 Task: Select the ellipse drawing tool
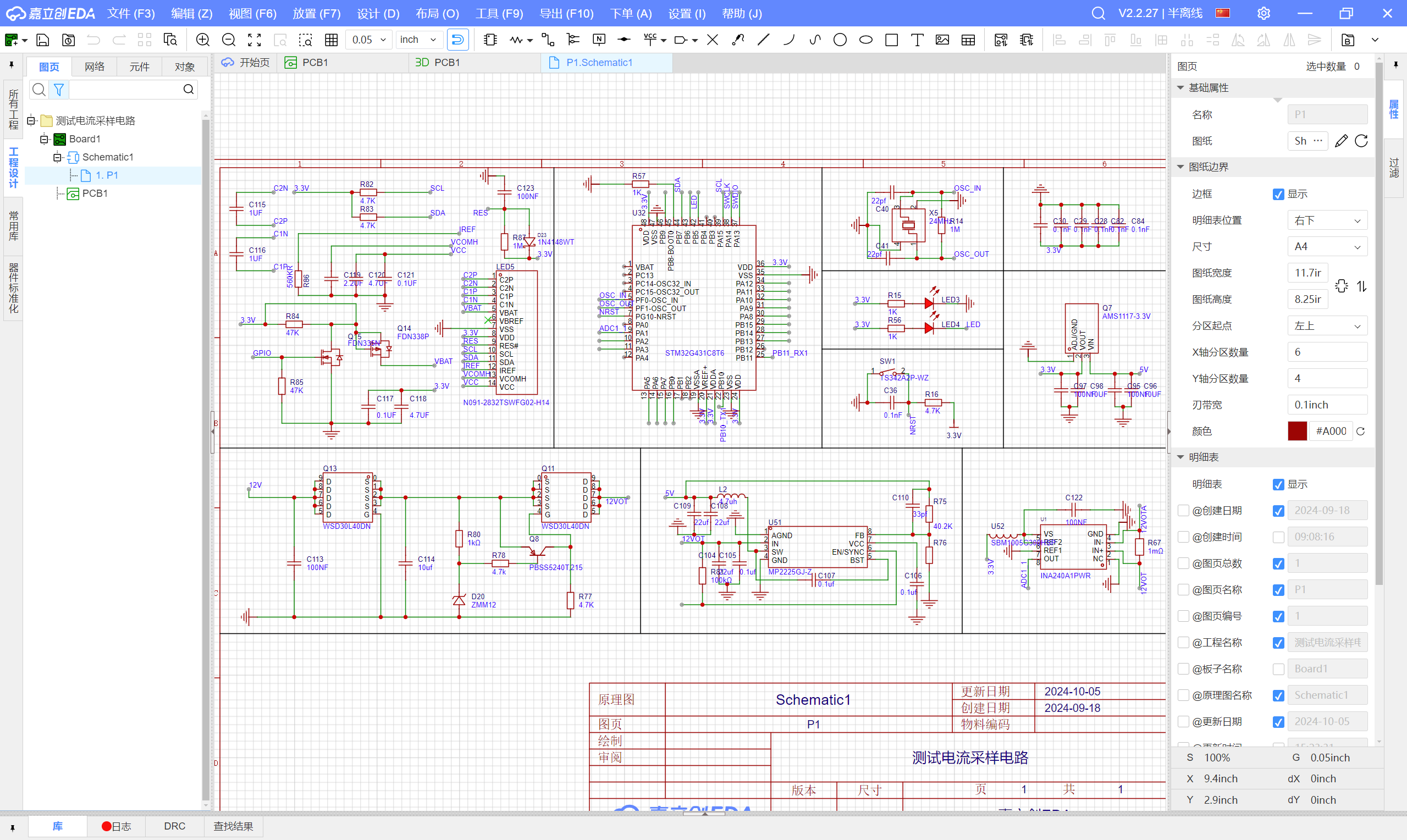pyautogui.click(x=866, y=40)
